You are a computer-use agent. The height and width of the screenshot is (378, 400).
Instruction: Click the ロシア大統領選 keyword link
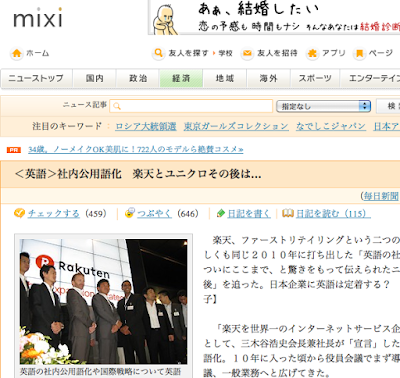tap(146, 126)
